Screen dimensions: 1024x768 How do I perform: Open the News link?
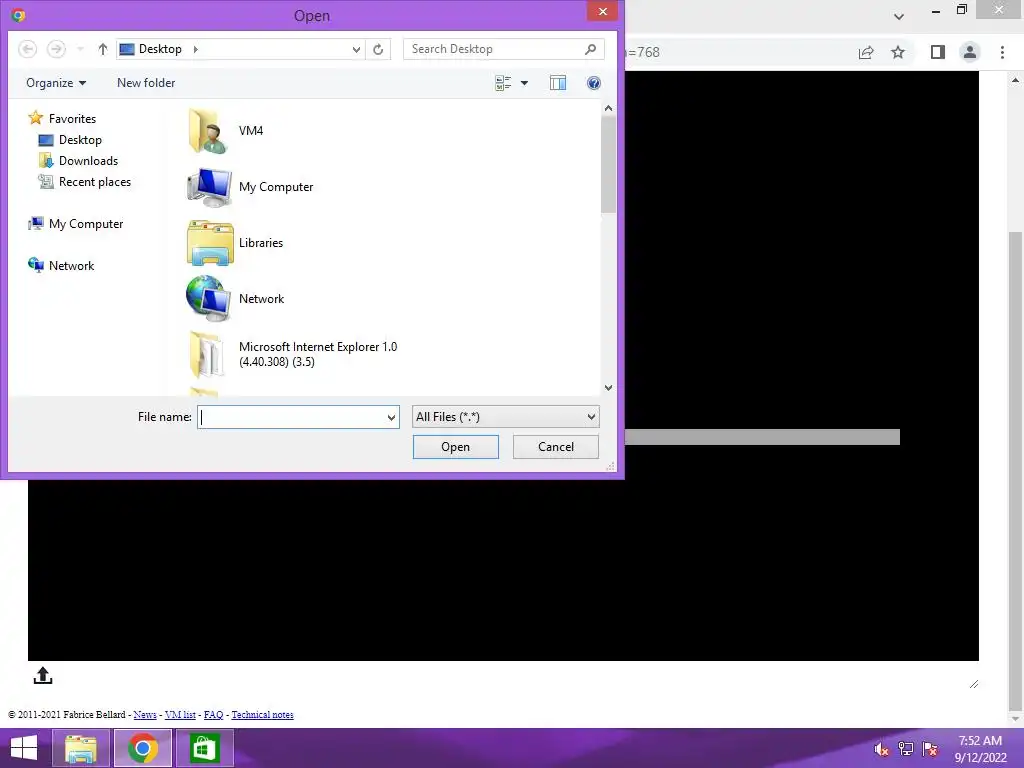pyautogui.click(x=144, y=714)
